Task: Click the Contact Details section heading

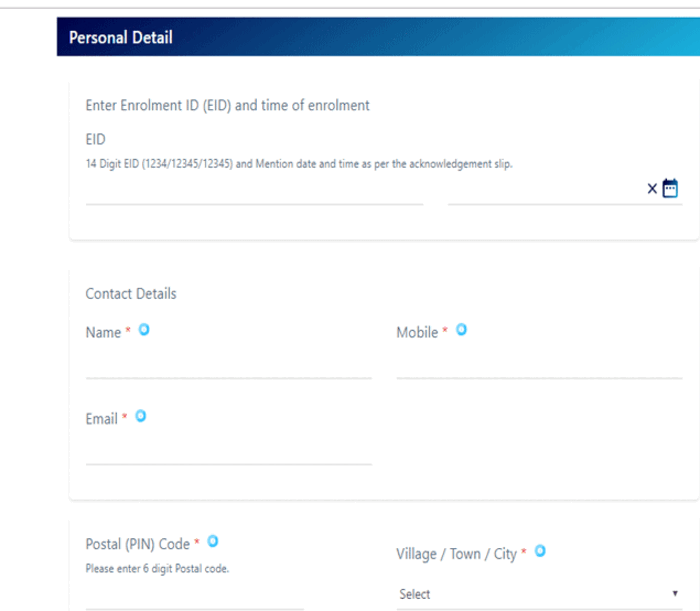Action: [x=131, y=294]
